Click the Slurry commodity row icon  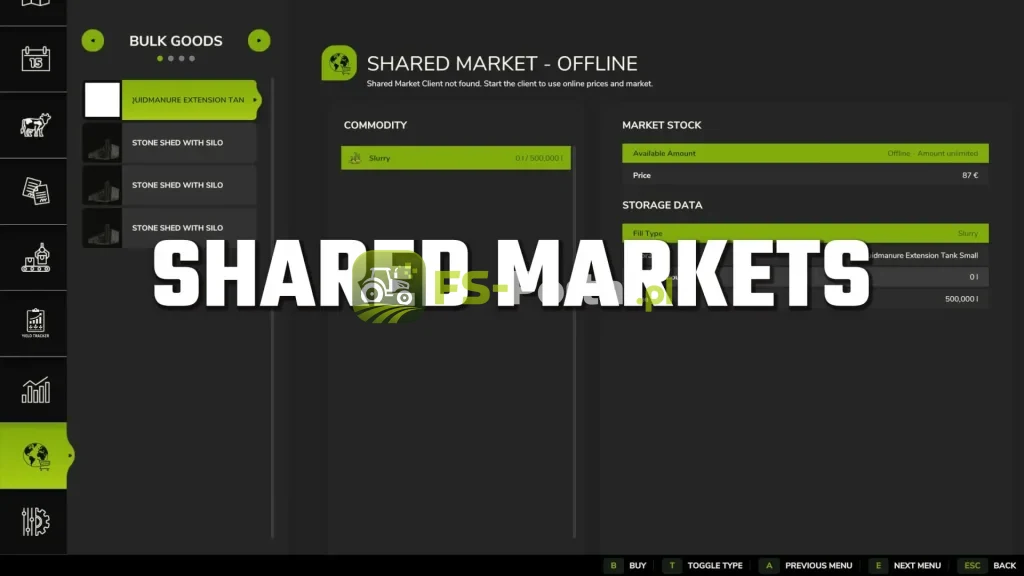pos(355,158)
